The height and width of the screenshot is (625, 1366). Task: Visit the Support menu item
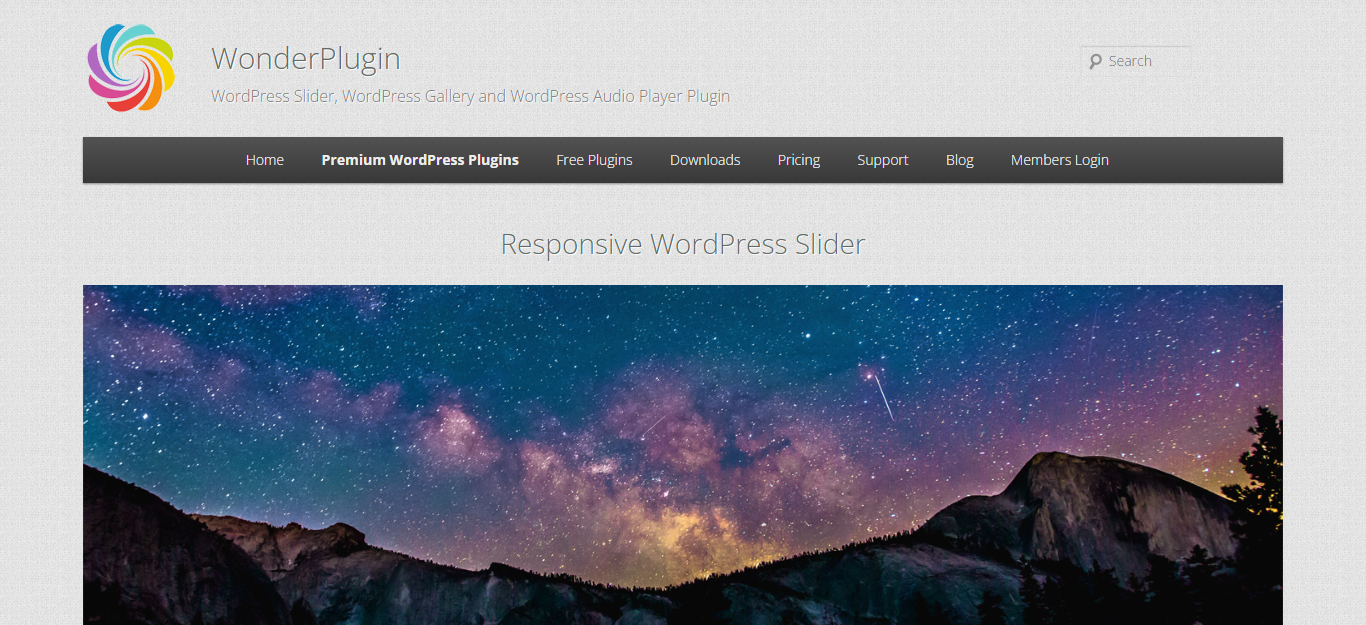883,160
